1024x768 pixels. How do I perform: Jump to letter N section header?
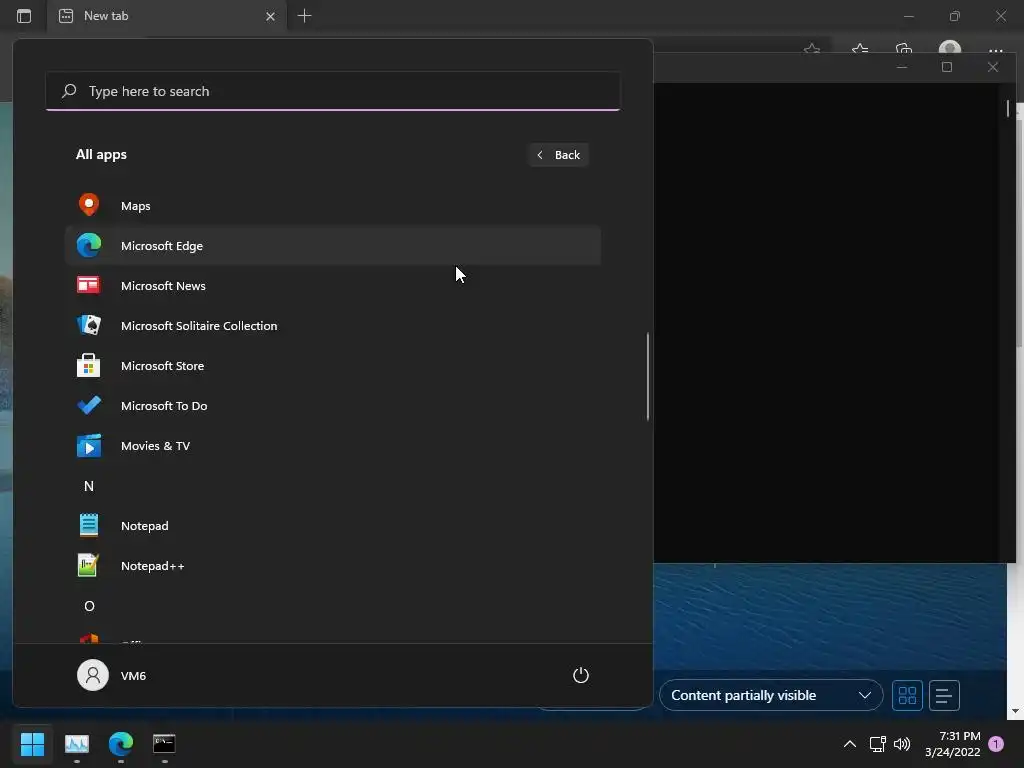[x=89, y=486]
